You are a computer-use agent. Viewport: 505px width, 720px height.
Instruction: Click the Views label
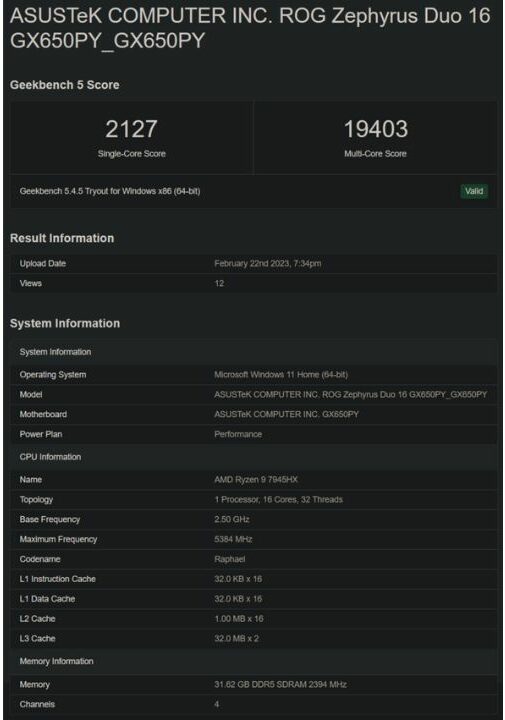[31, 283]
